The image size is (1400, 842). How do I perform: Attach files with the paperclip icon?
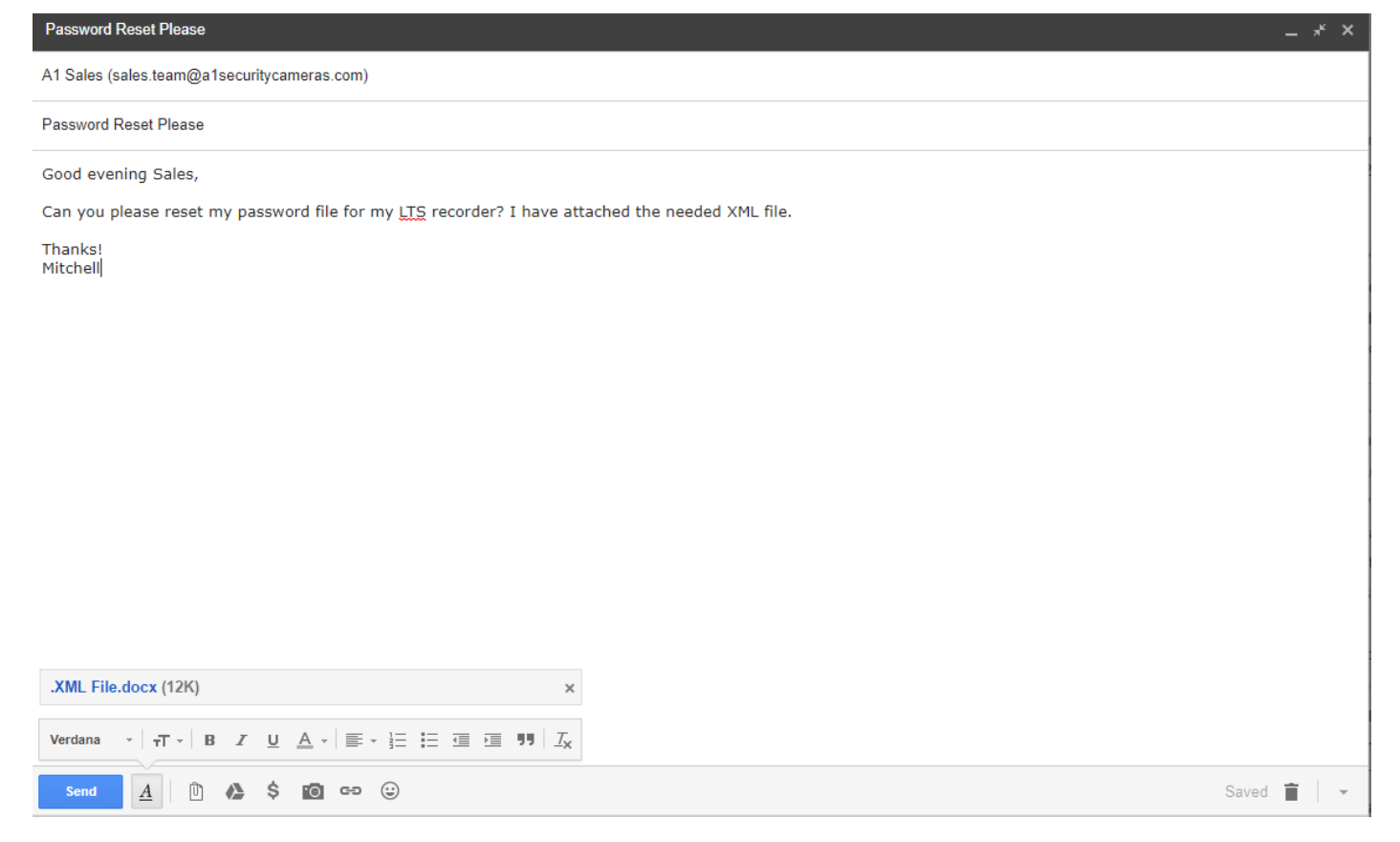(196, 791)
